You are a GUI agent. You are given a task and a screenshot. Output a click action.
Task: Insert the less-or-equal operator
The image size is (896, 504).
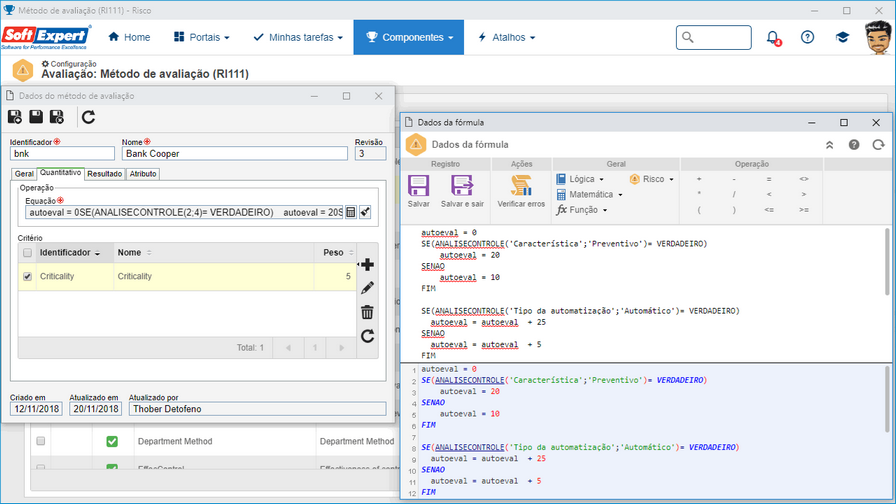coord(769,210)
